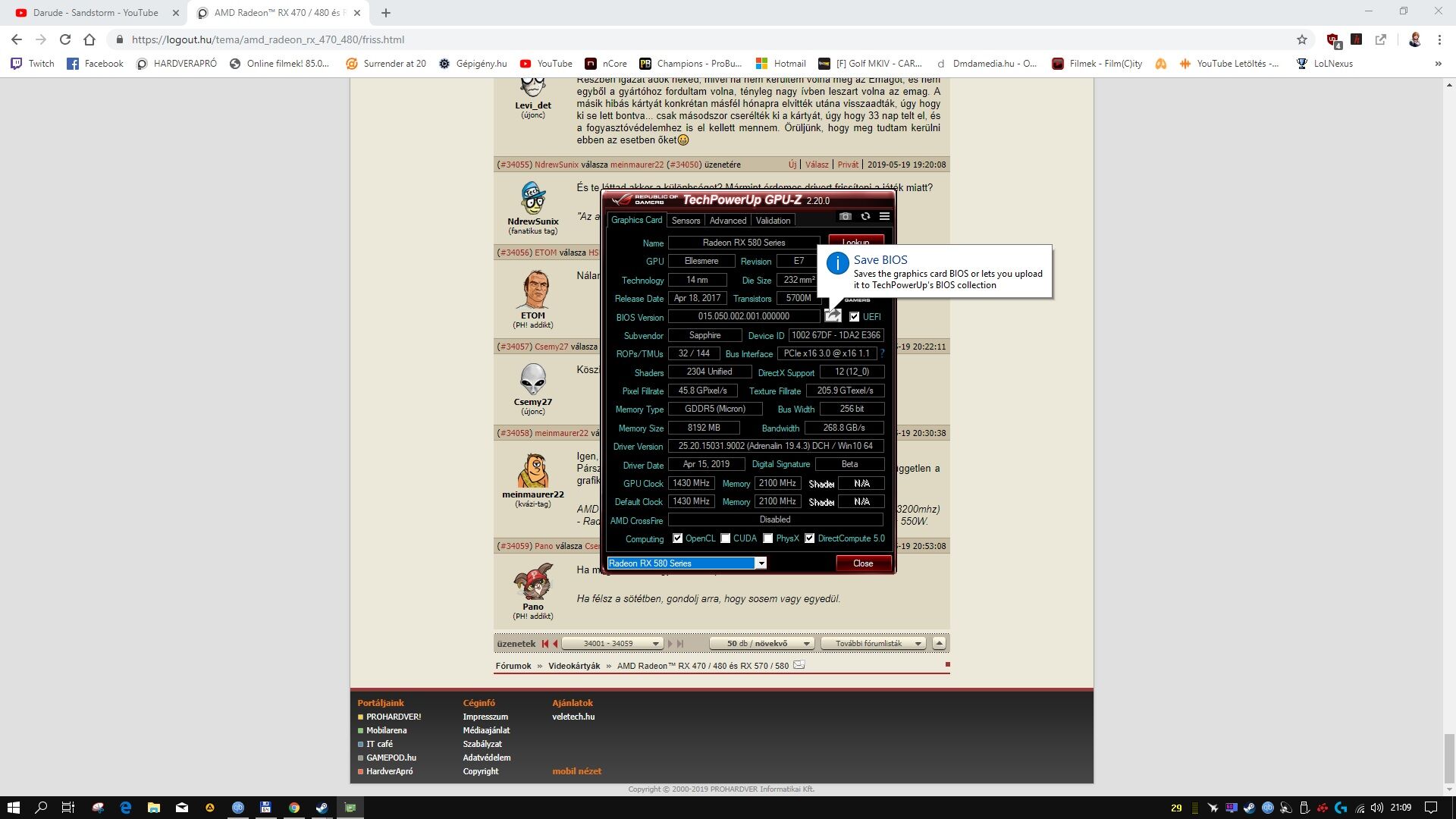Open the További fórumlisták dropdown
Viewport: 1456px width, 819px height.
874,644
